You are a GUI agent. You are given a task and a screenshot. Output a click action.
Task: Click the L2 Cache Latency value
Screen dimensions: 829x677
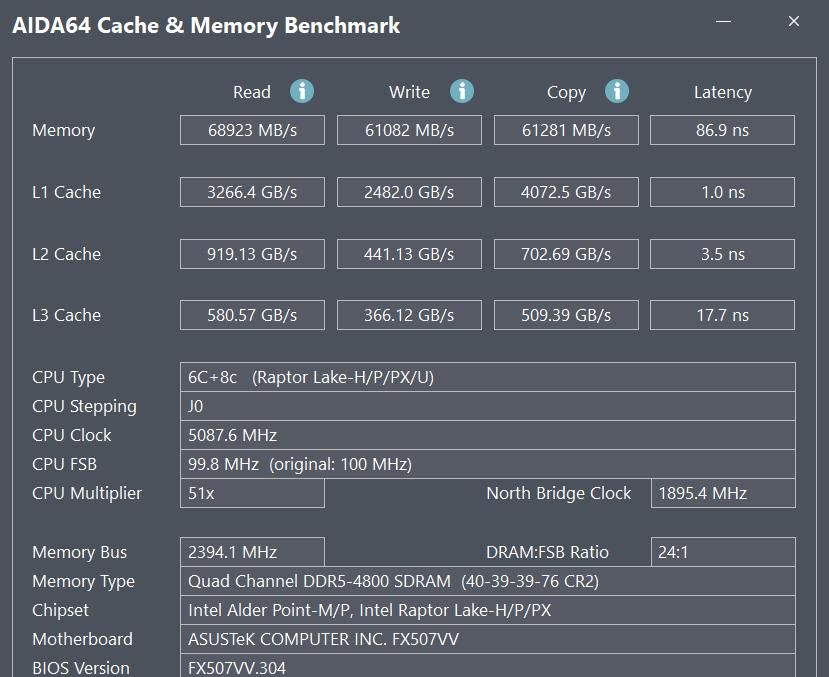tap(722, 254)
